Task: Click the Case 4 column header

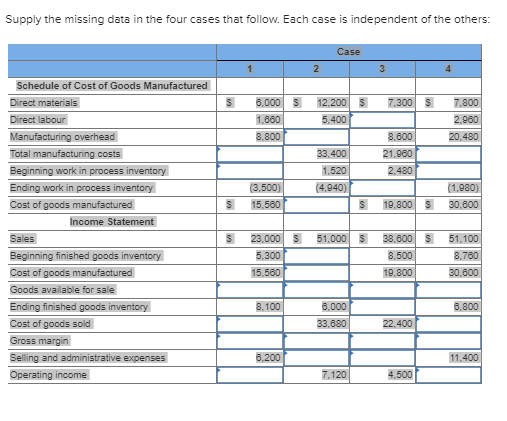Action: [448, 69]
